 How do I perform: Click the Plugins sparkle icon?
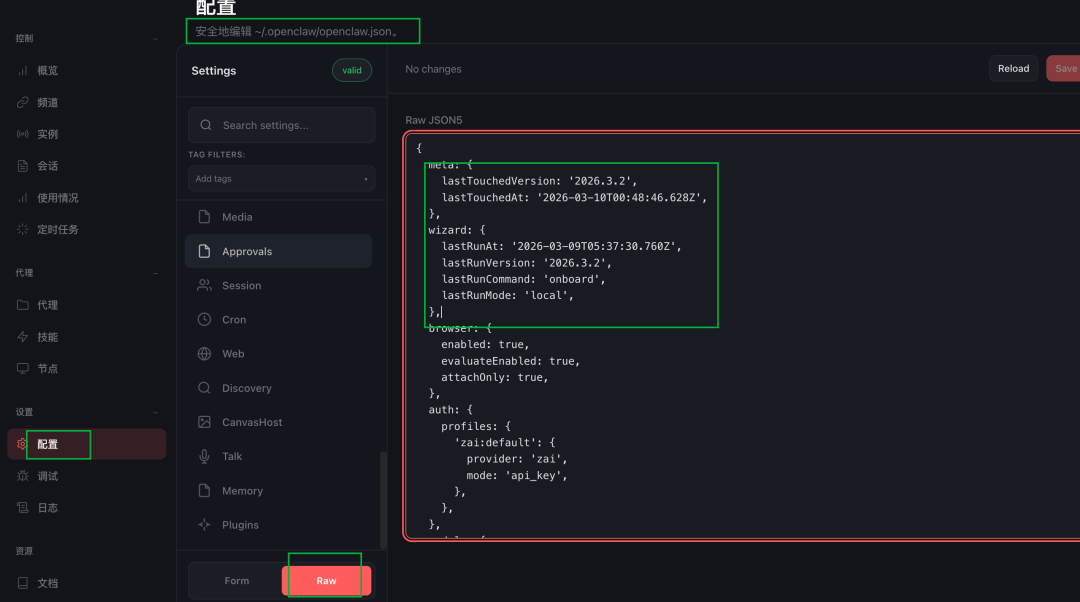point(204,525)
